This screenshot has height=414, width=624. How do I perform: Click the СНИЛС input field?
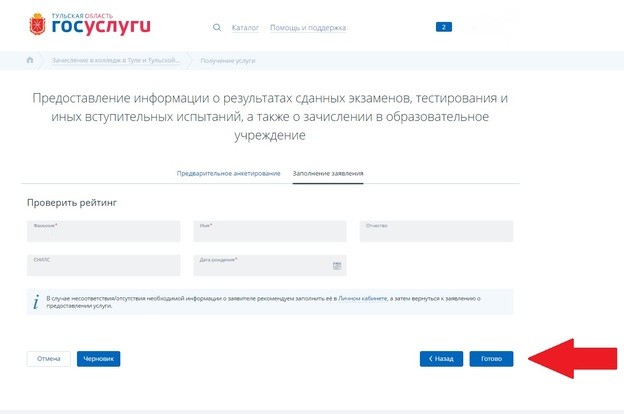coord(103,266)
